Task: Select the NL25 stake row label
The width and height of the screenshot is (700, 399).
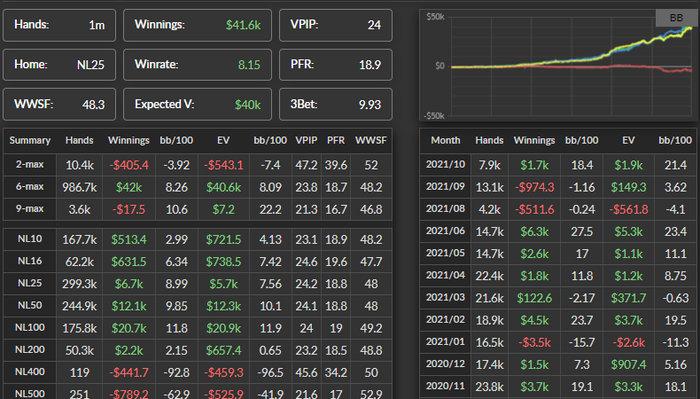Action: pos(30,283)
